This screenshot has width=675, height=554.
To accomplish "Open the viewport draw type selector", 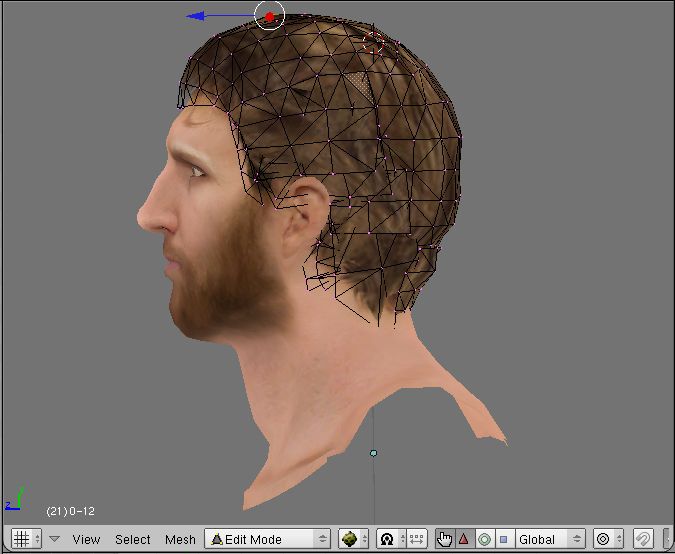I will [x=353, y=539].
